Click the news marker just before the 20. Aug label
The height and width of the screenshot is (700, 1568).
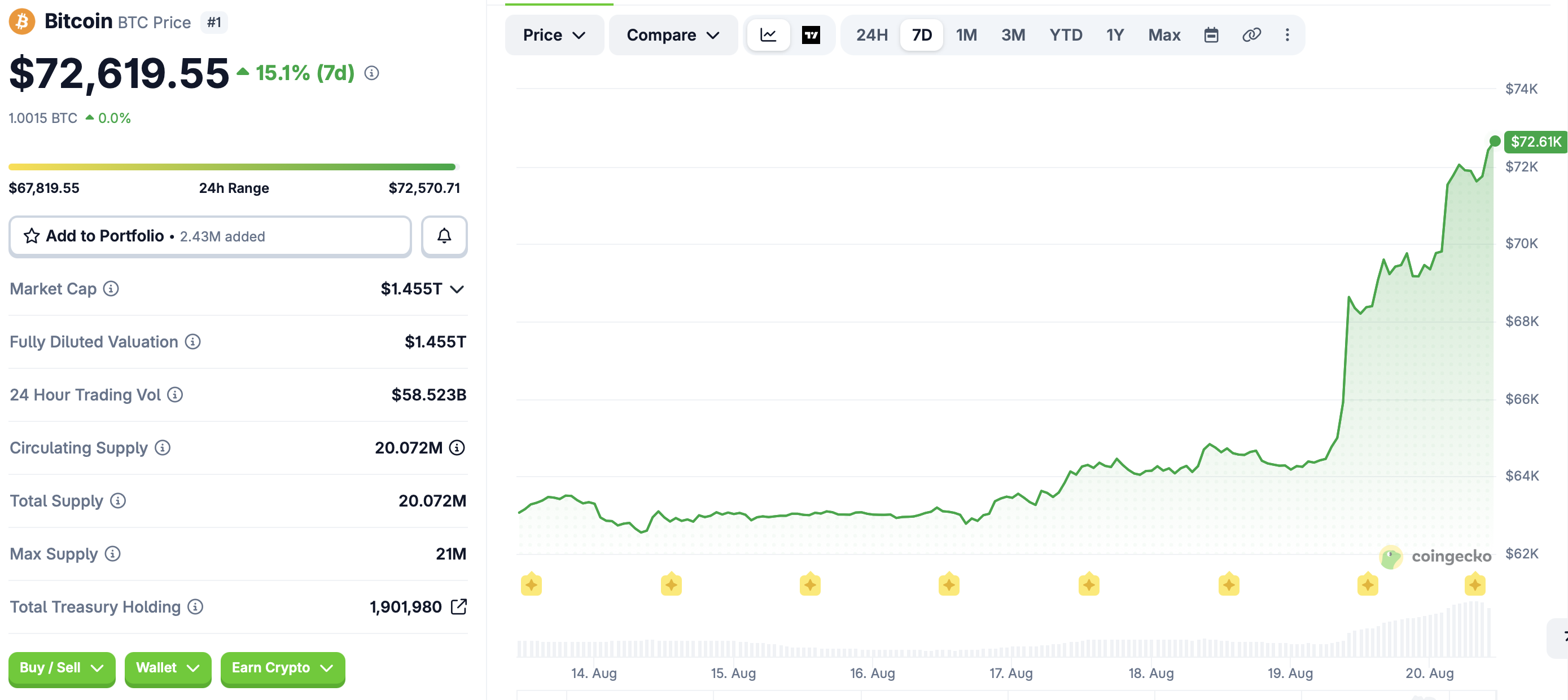(x=1367, y=584)
